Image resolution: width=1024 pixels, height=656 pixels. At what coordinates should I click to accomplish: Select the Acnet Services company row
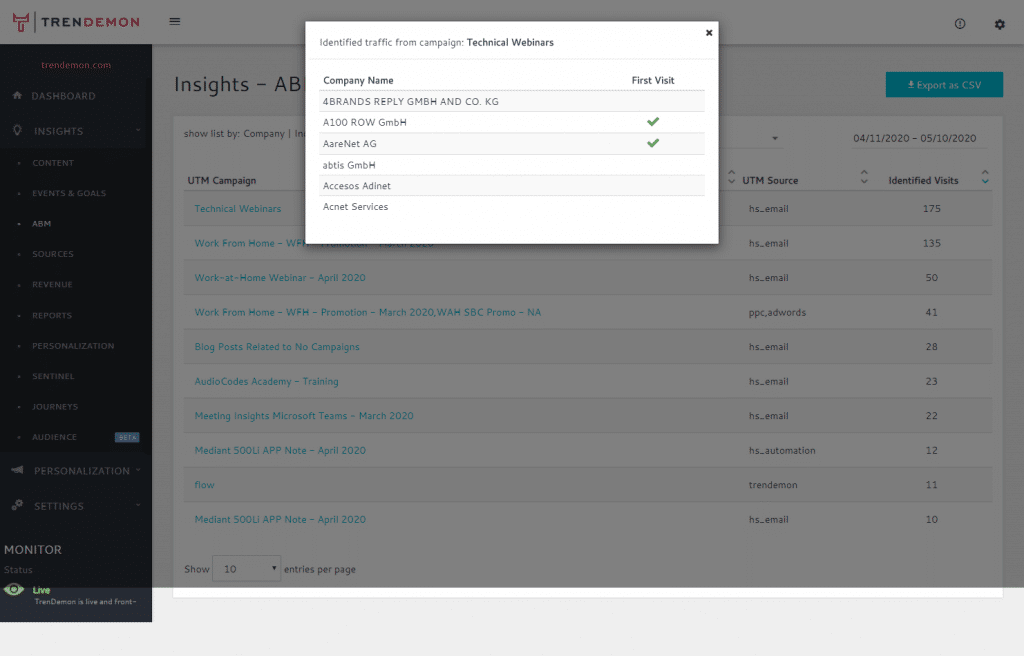click(x=512, y=206)
